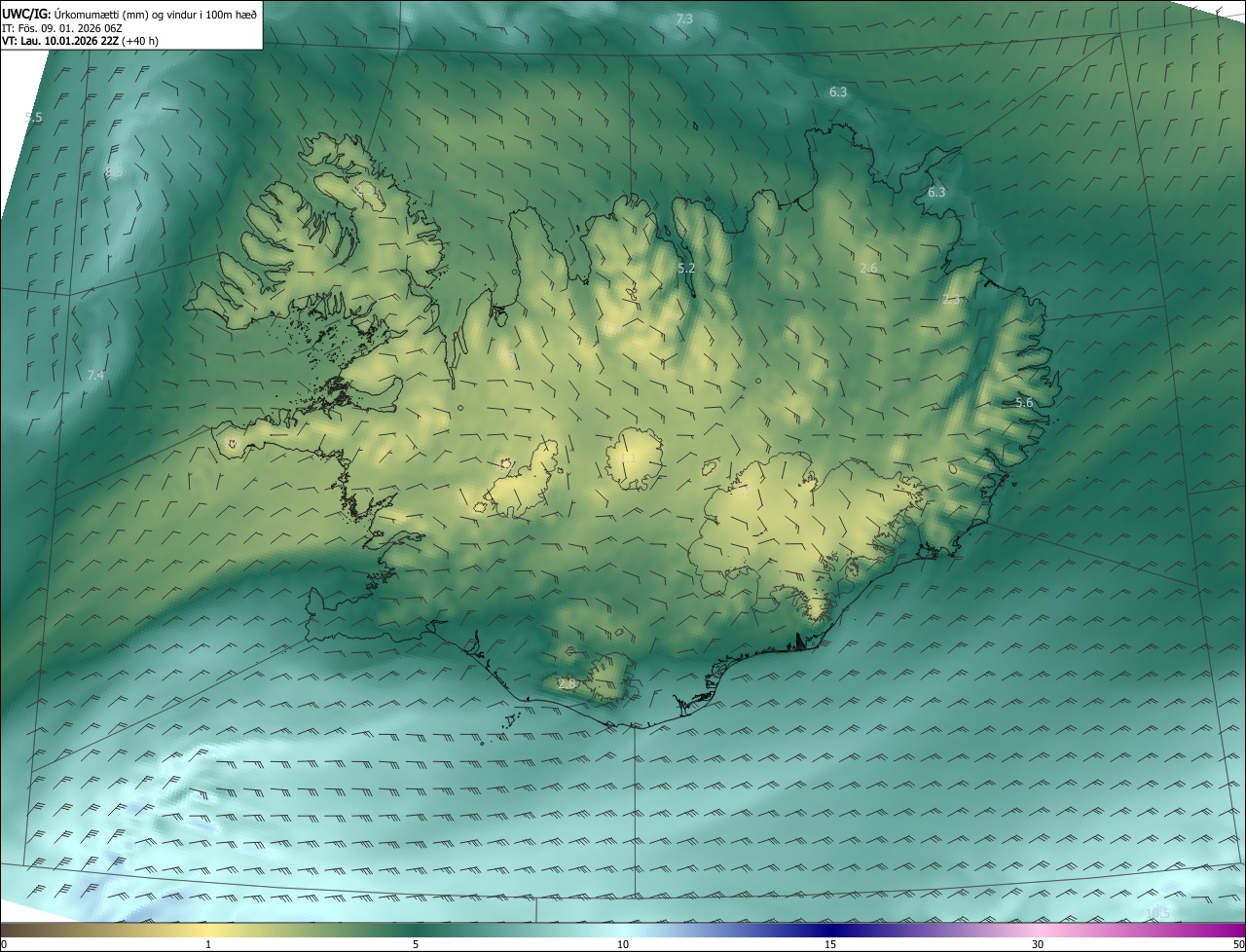This screenshot has height=952, width=1246.
Task: Click the 2.6 value label in northeast Iceland
Action: [x=869, y=268]
